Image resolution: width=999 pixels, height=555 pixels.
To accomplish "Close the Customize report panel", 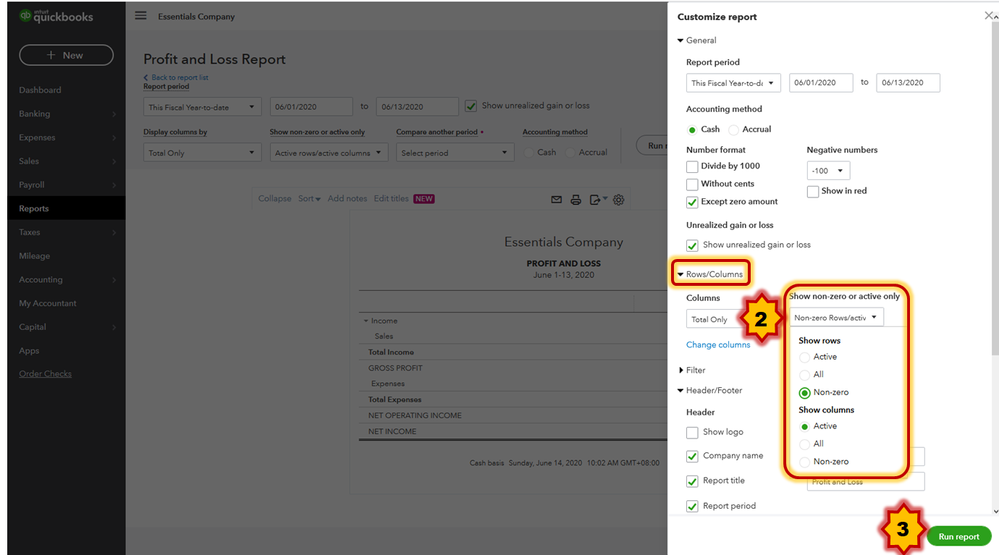I will [x=989, y=16].
